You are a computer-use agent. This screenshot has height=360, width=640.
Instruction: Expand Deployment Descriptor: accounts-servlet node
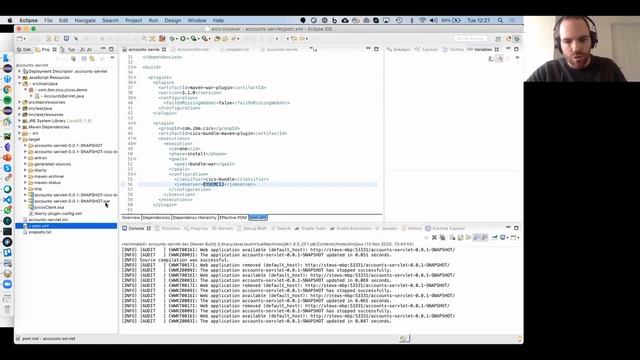click(19, 71)
